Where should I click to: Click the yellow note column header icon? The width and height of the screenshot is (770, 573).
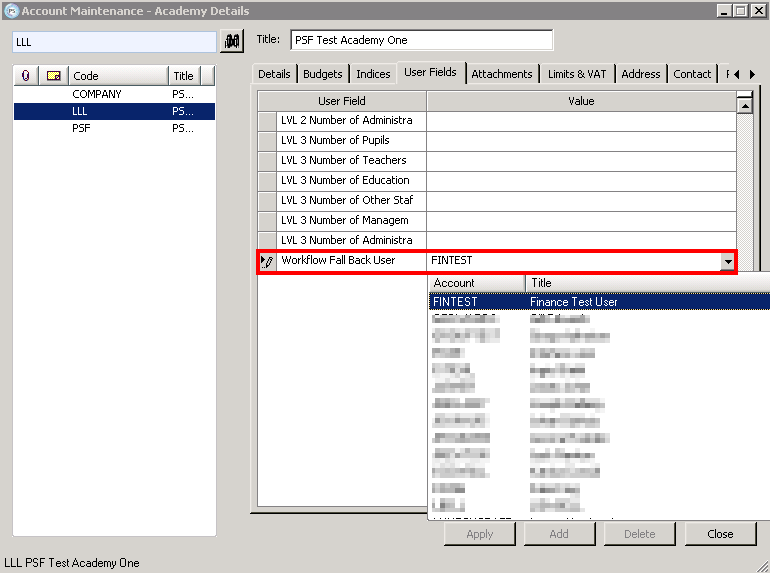click(x=54, y=76)
